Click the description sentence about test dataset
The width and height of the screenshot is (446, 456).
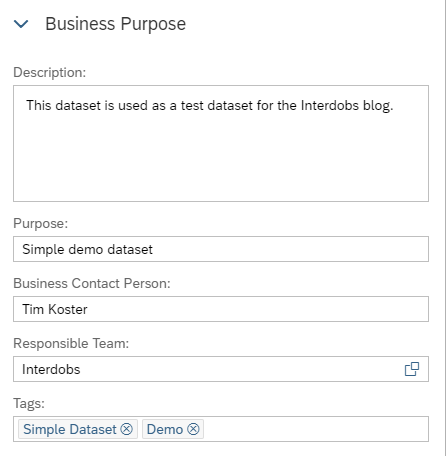(x=210, y=106)
